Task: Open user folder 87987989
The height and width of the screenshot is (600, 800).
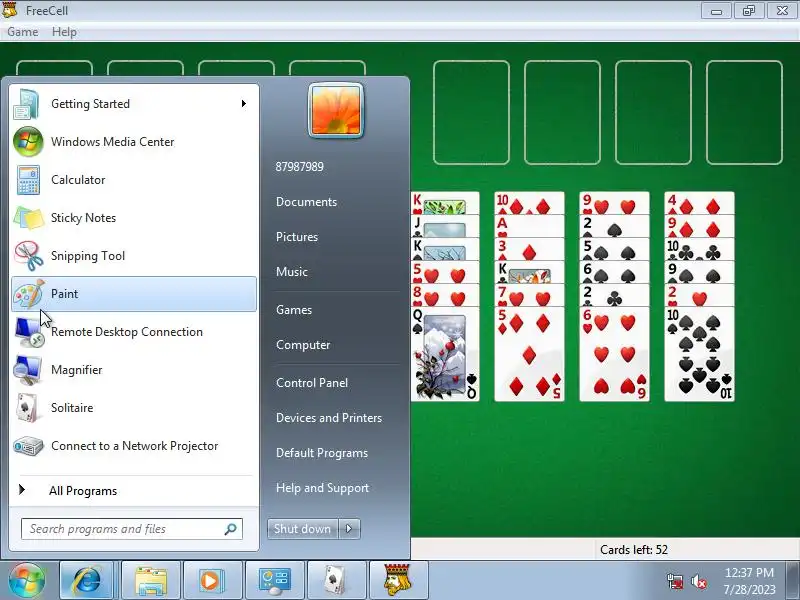Action: click(x=299, y=166)
